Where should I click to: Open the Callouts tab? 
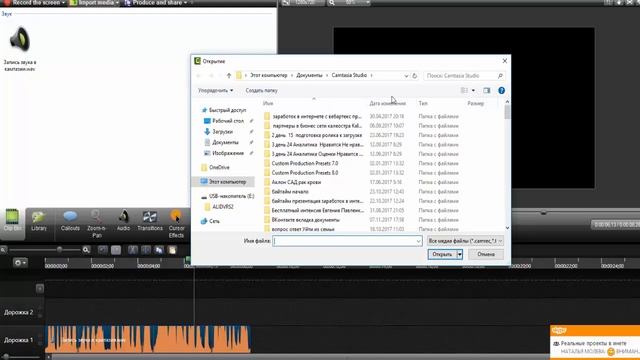coord(70,220)
